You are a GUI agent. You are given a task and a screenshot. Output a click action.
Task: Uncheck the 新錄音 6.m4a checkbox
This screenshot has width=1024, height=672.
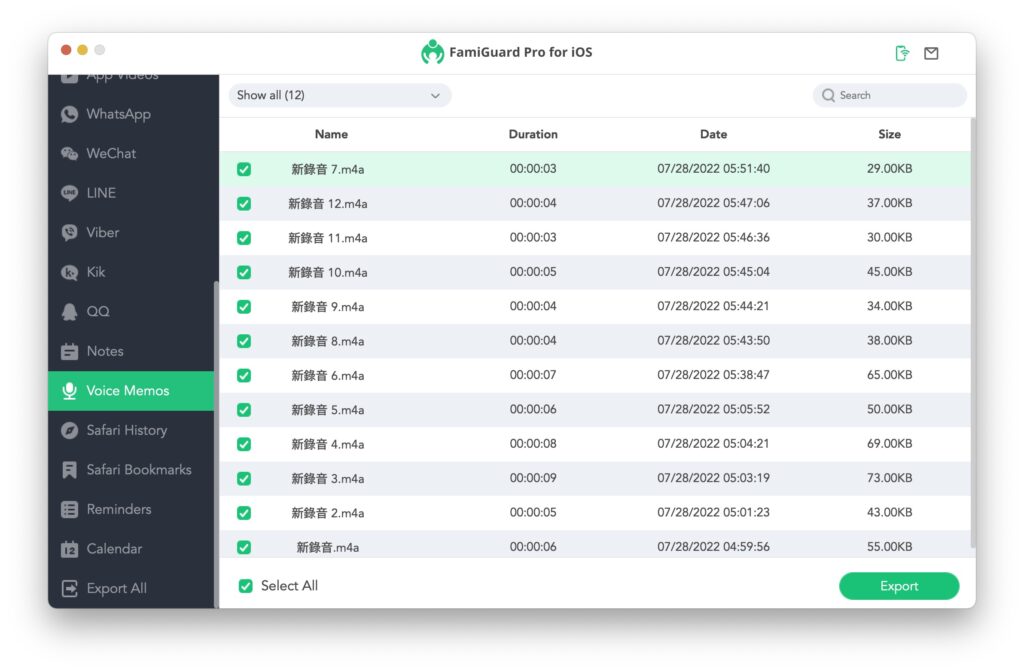(x=244, y=376)
